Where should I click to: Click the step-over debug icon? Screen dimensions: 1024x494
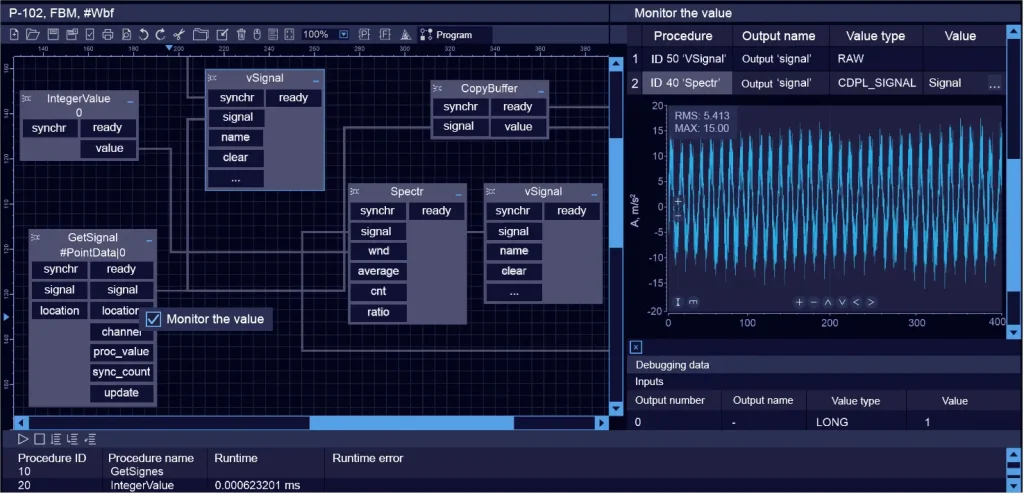pyautogui.click(x=72, y=439)
